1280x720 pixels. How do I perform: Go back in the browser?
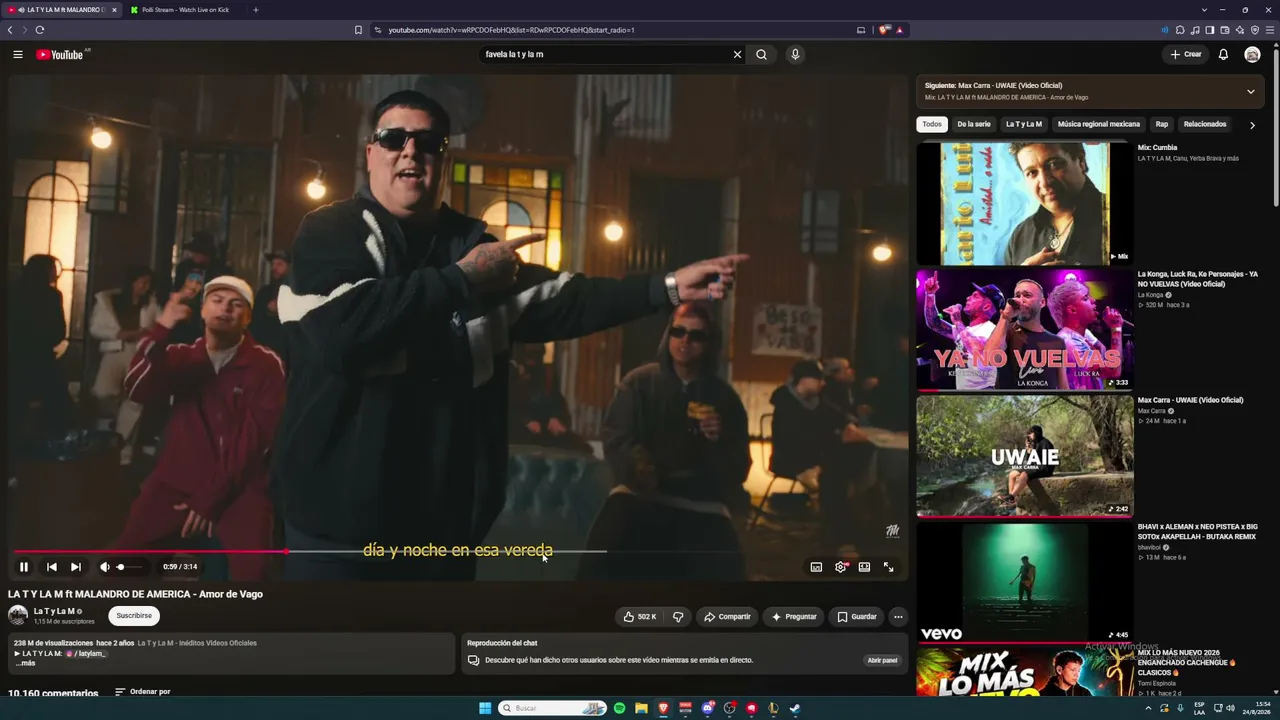coord(10,30)
